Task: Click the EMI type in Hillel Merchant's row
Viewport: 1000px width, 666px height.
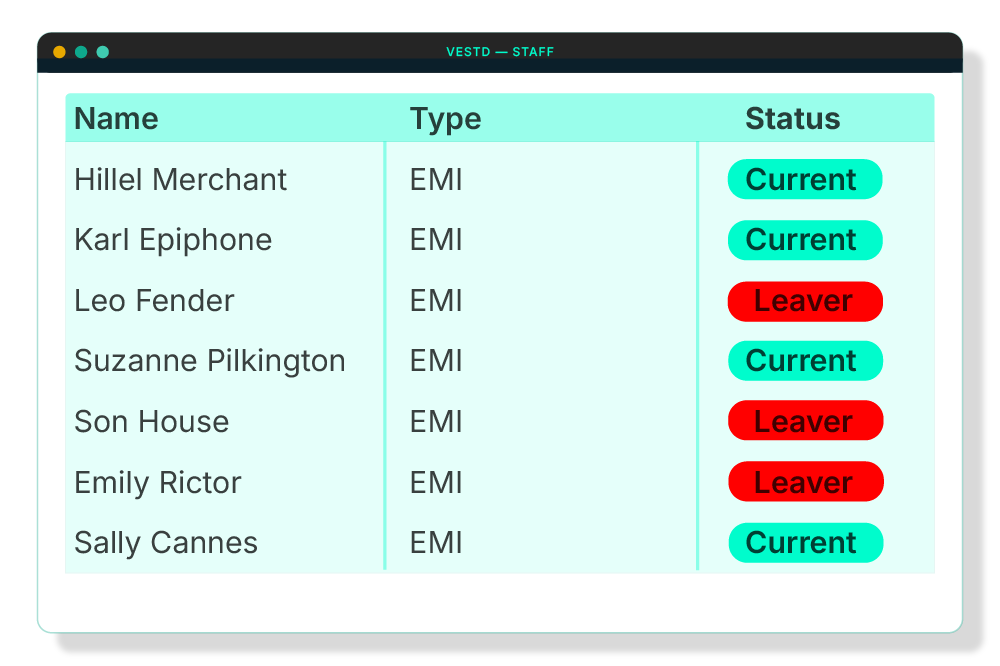Action: click(x=436, y=179)
